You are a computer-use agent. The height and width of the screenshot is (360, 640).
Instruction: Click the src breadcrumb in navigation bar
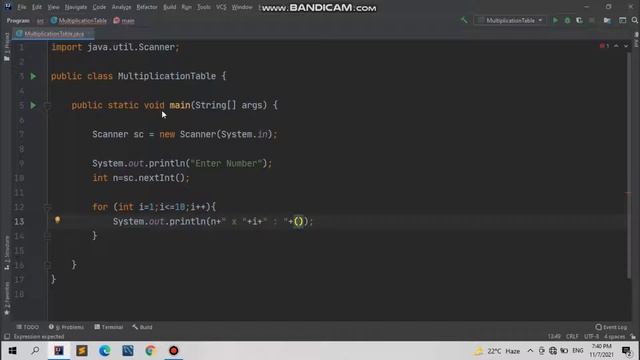[40, 20]
